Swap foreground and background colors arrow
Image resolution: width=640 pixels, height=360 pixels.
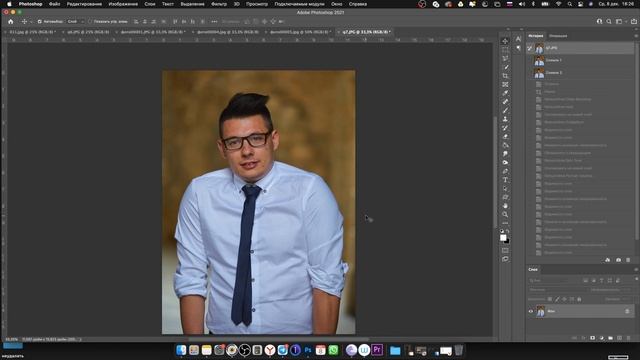click(508, 231)
